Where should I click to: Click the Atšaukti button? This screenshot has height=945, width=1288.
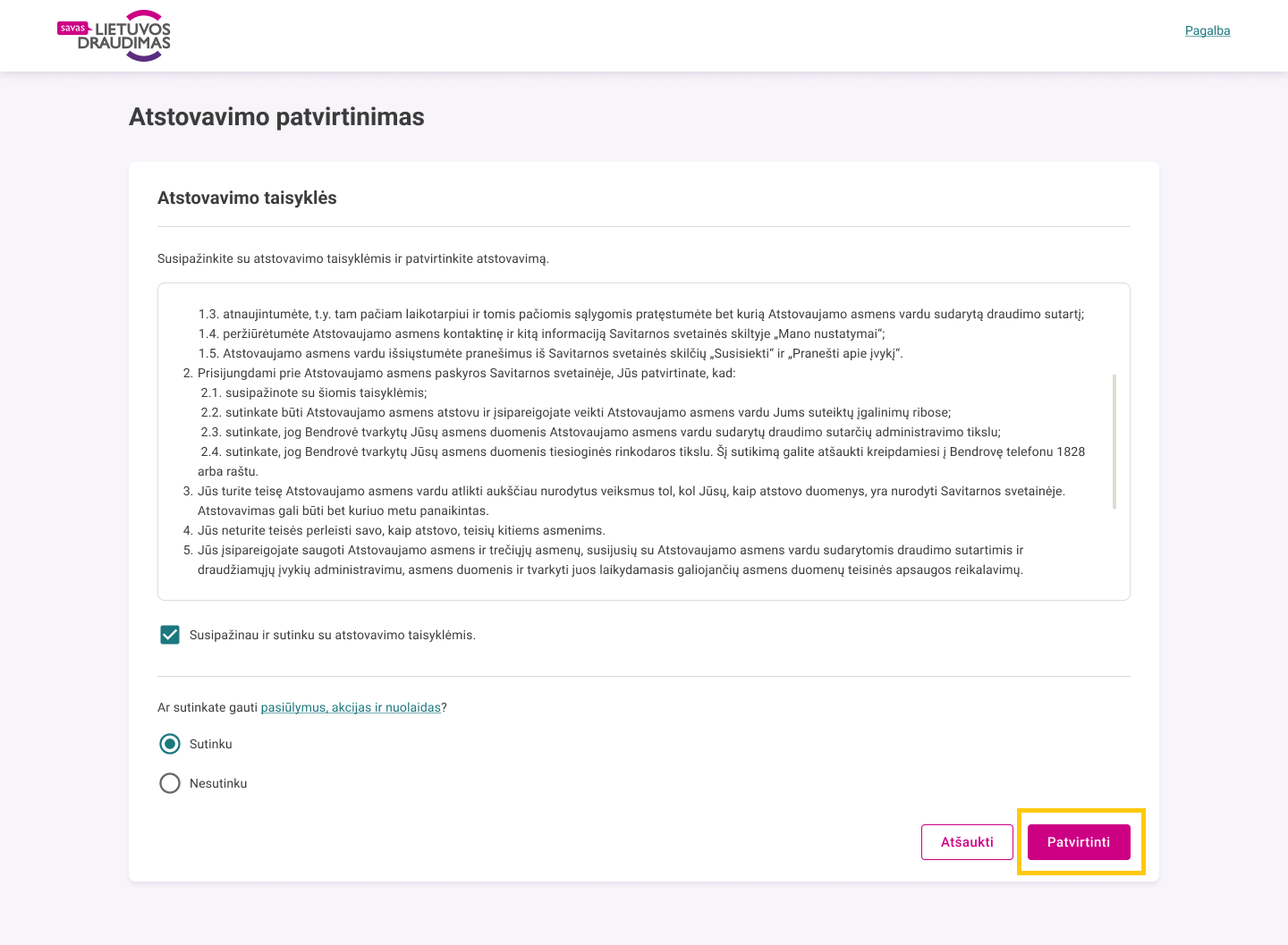pos(967,842)
